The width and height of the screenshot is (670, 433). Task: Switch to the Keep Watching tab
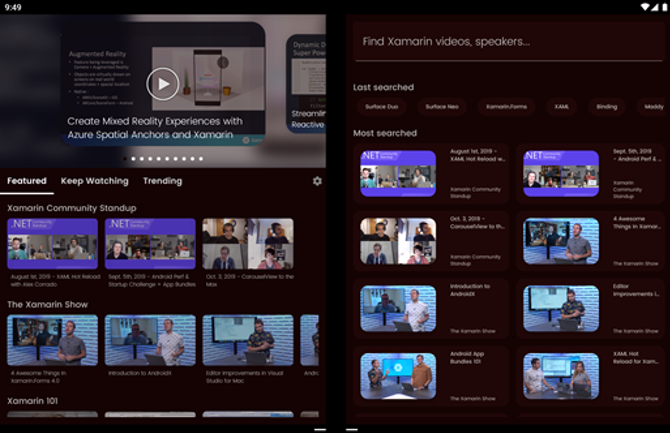(x=94, y=181)
